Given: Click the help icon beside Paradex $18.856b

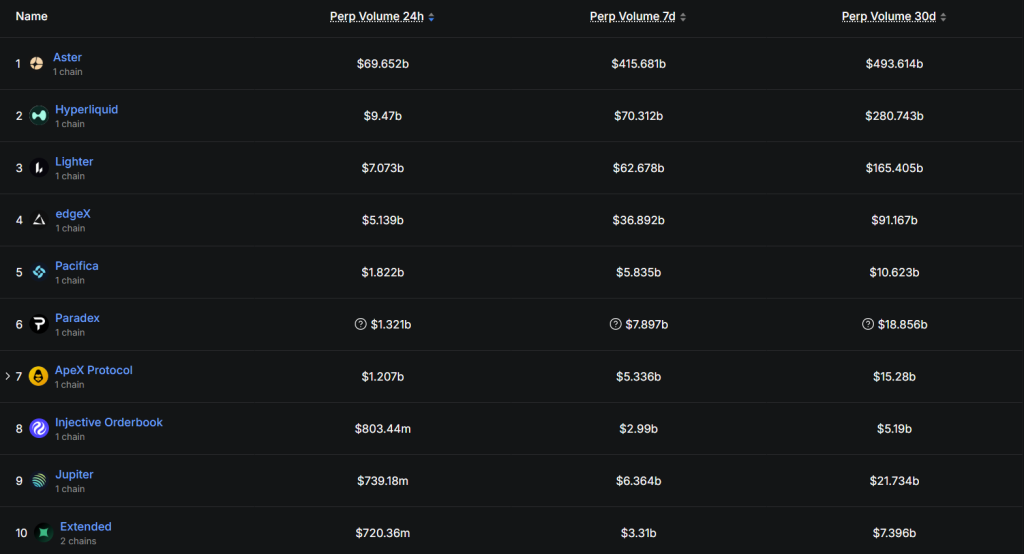Looking at the screenshot, I should tap(868, 324).
